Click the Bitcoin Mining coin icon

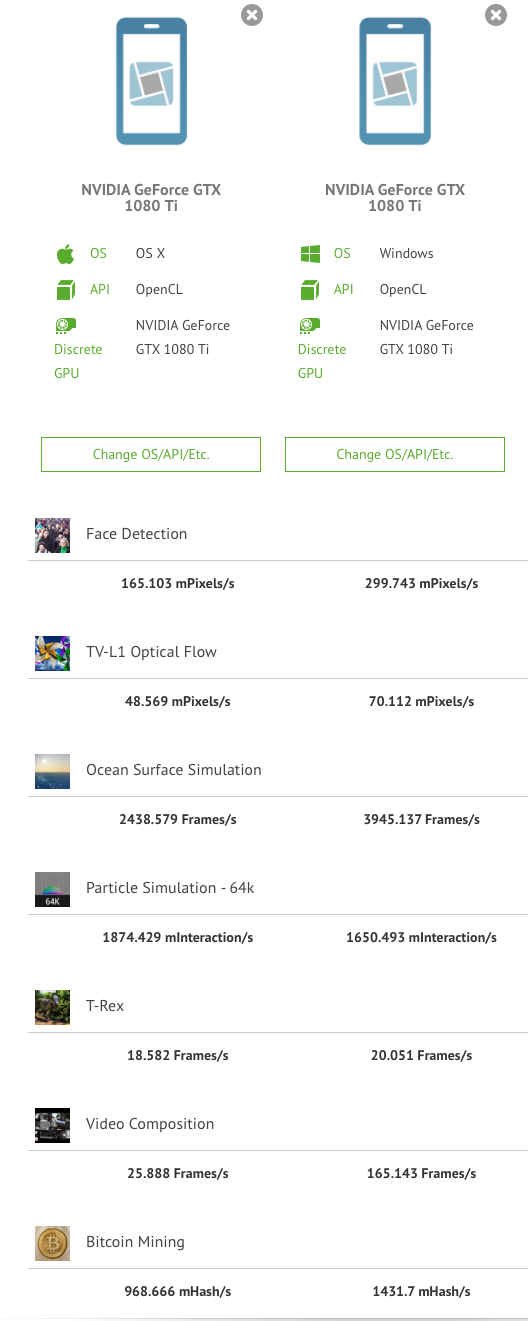click(x=52, y=1243)
